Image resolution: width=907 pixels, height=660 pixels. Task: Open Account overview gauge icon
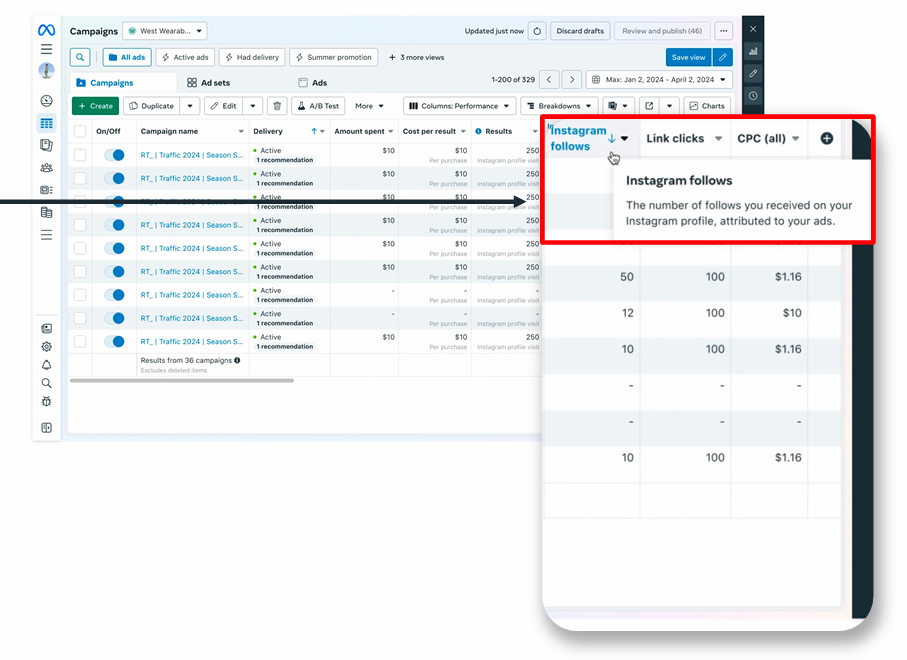pos(46,101)
